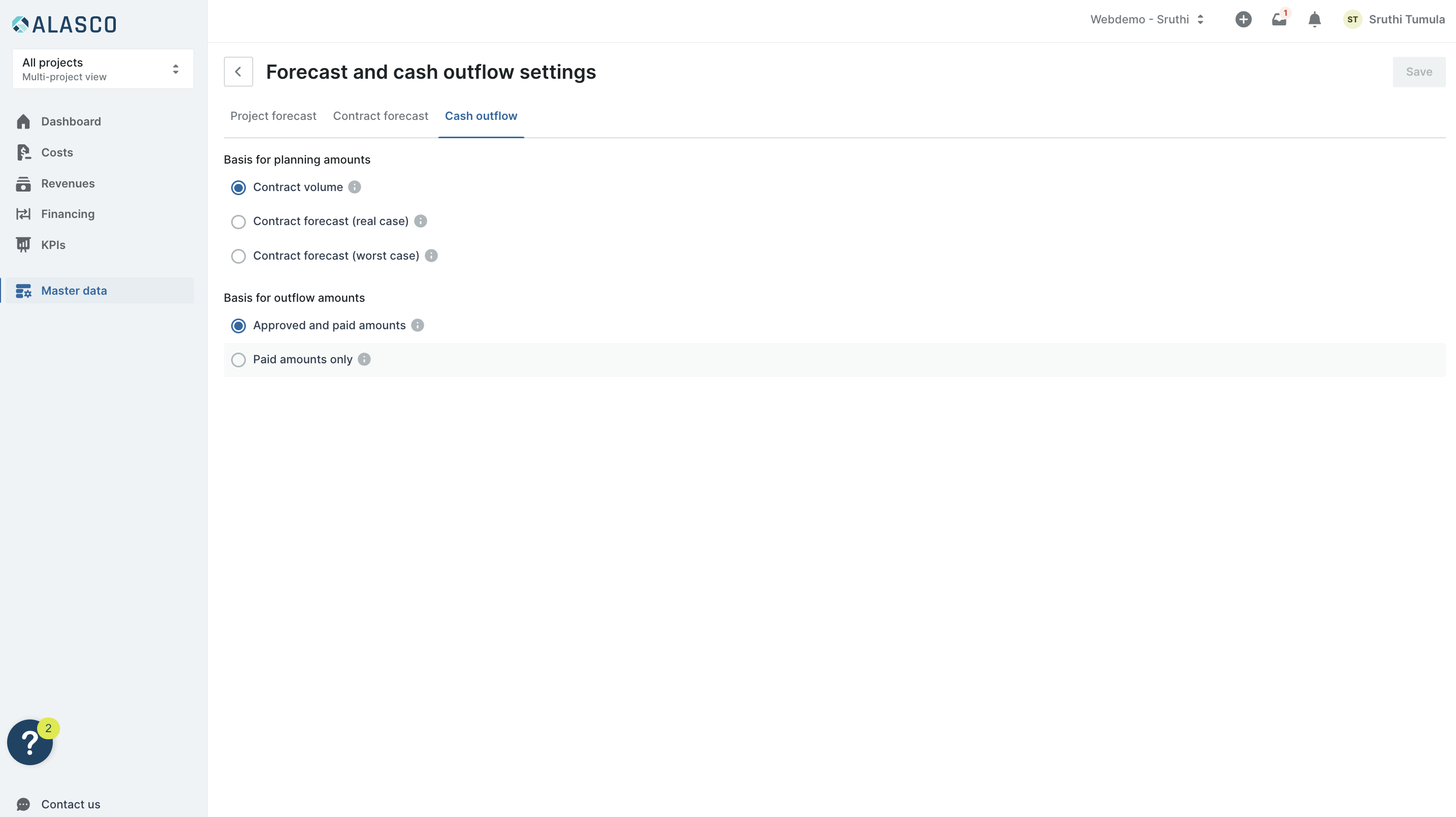Show info for Approved and paid amounts
The image size is (1456, 817).
coord(417,325)
